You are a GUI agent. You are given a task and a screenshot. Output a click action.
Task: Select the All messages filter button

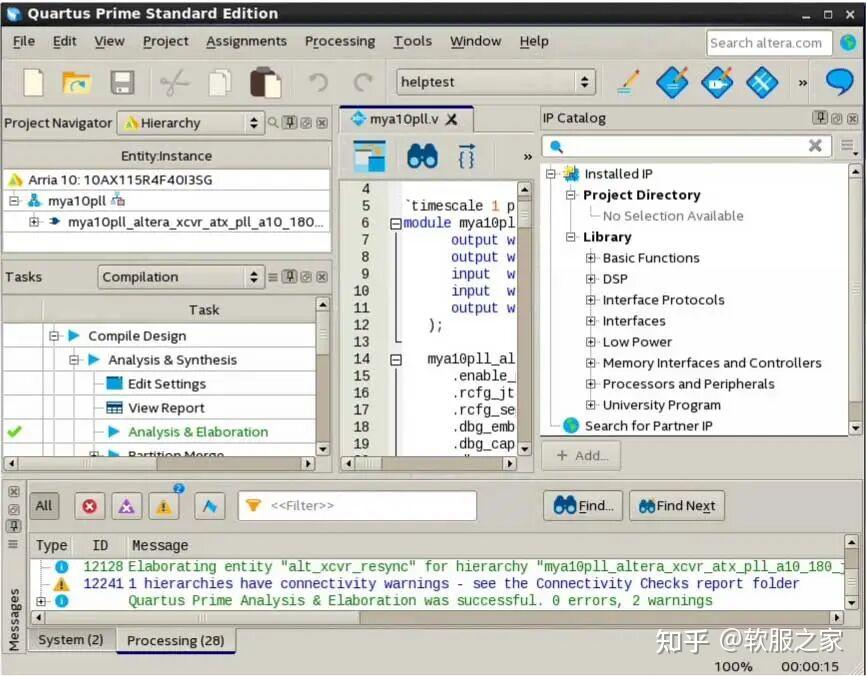pos(44,506)
